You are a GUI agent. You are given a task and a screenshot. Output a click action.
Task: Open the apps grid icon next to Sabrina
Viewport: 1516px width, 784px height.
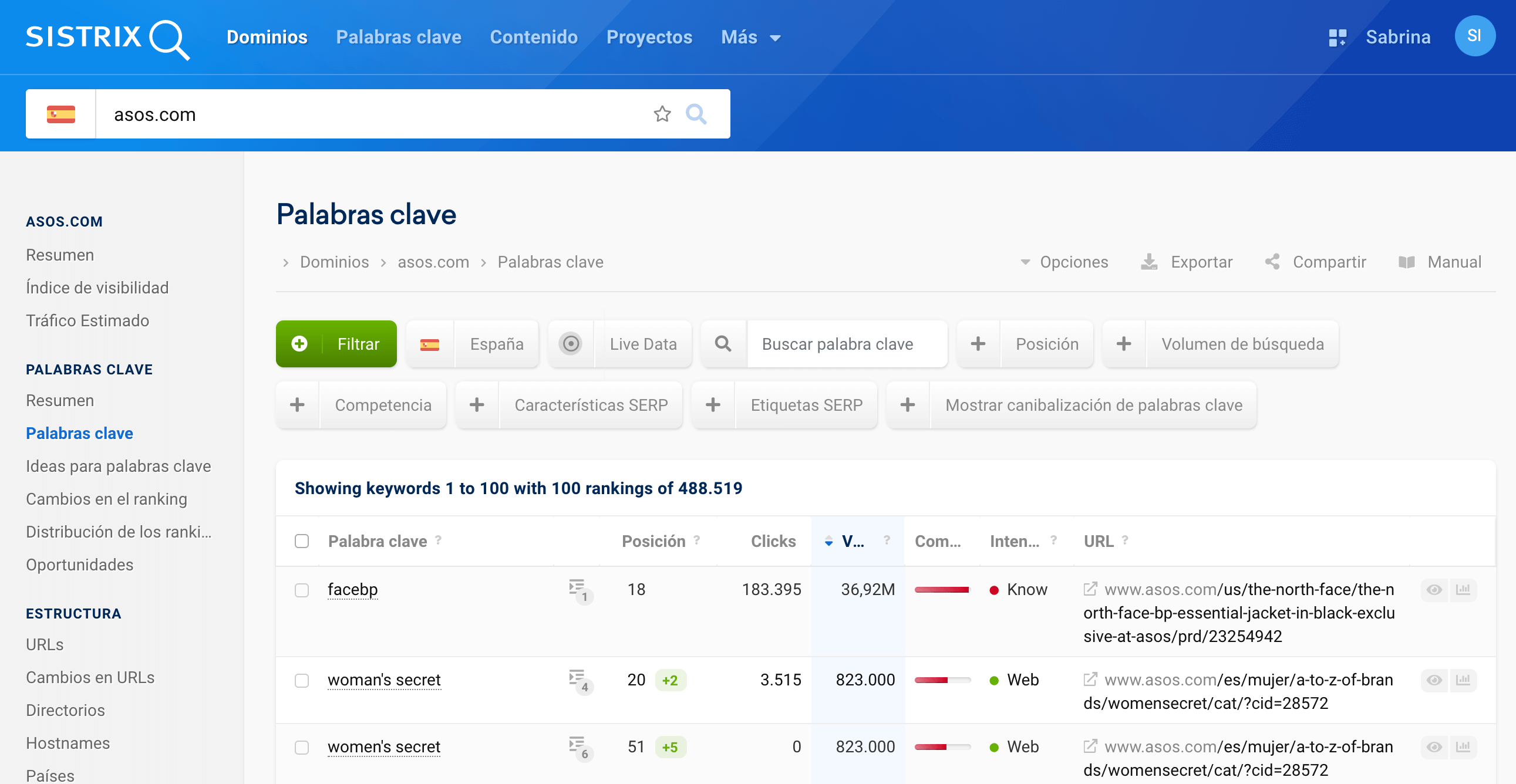pos(1337,38)
